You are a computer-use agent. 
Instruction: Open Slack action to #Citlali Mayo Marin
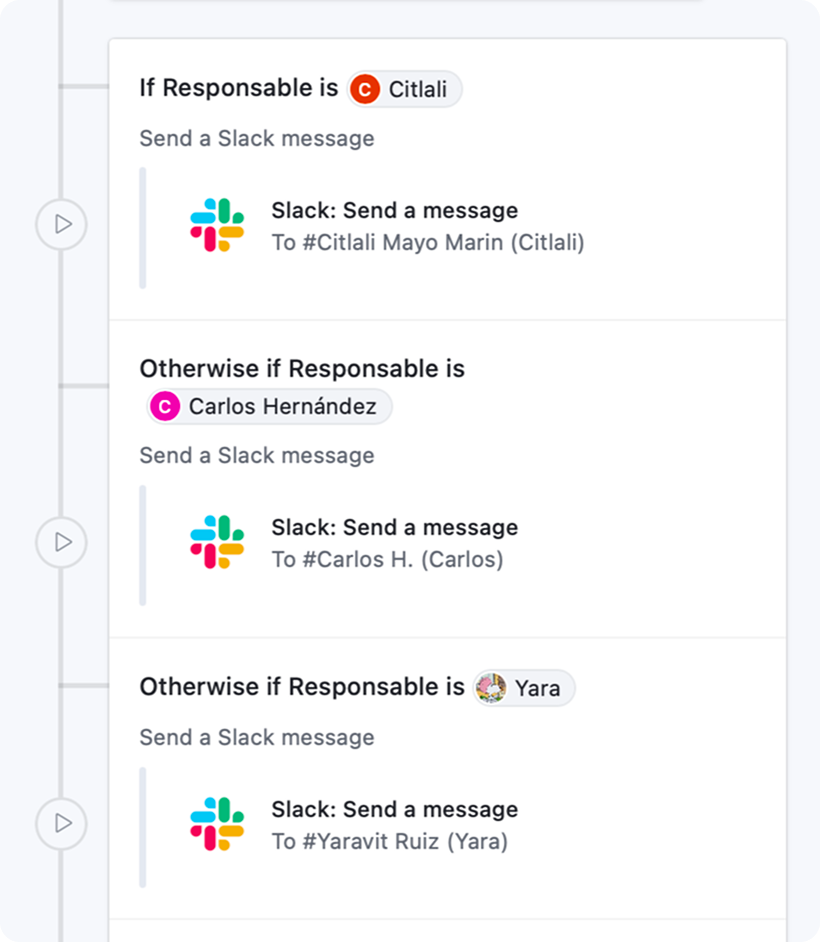point(427,227)
